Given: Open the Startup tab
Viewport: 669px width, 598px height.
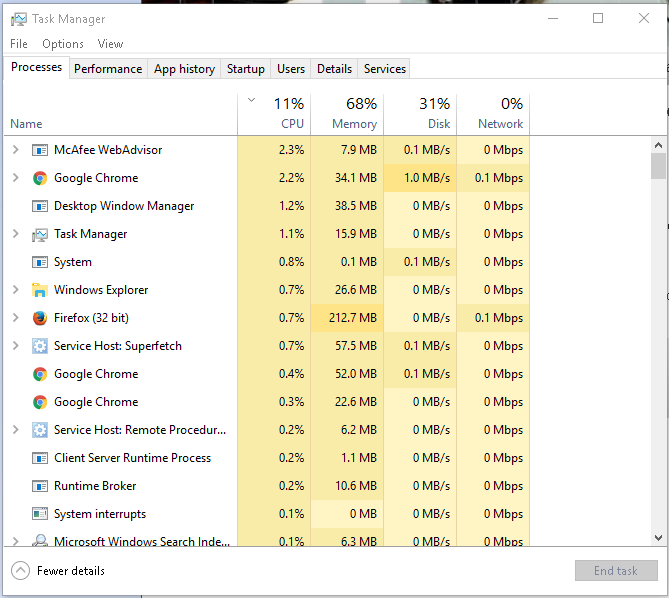Looking at the screenshot, I should point(246,69).
